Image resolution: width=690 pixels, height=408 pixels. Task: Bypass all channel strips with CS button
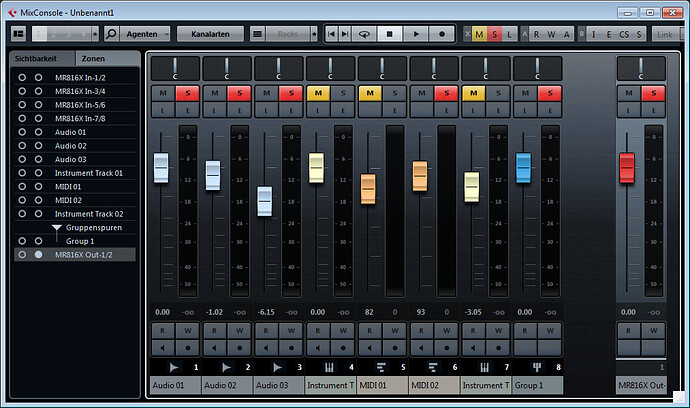tap(624, 34)
